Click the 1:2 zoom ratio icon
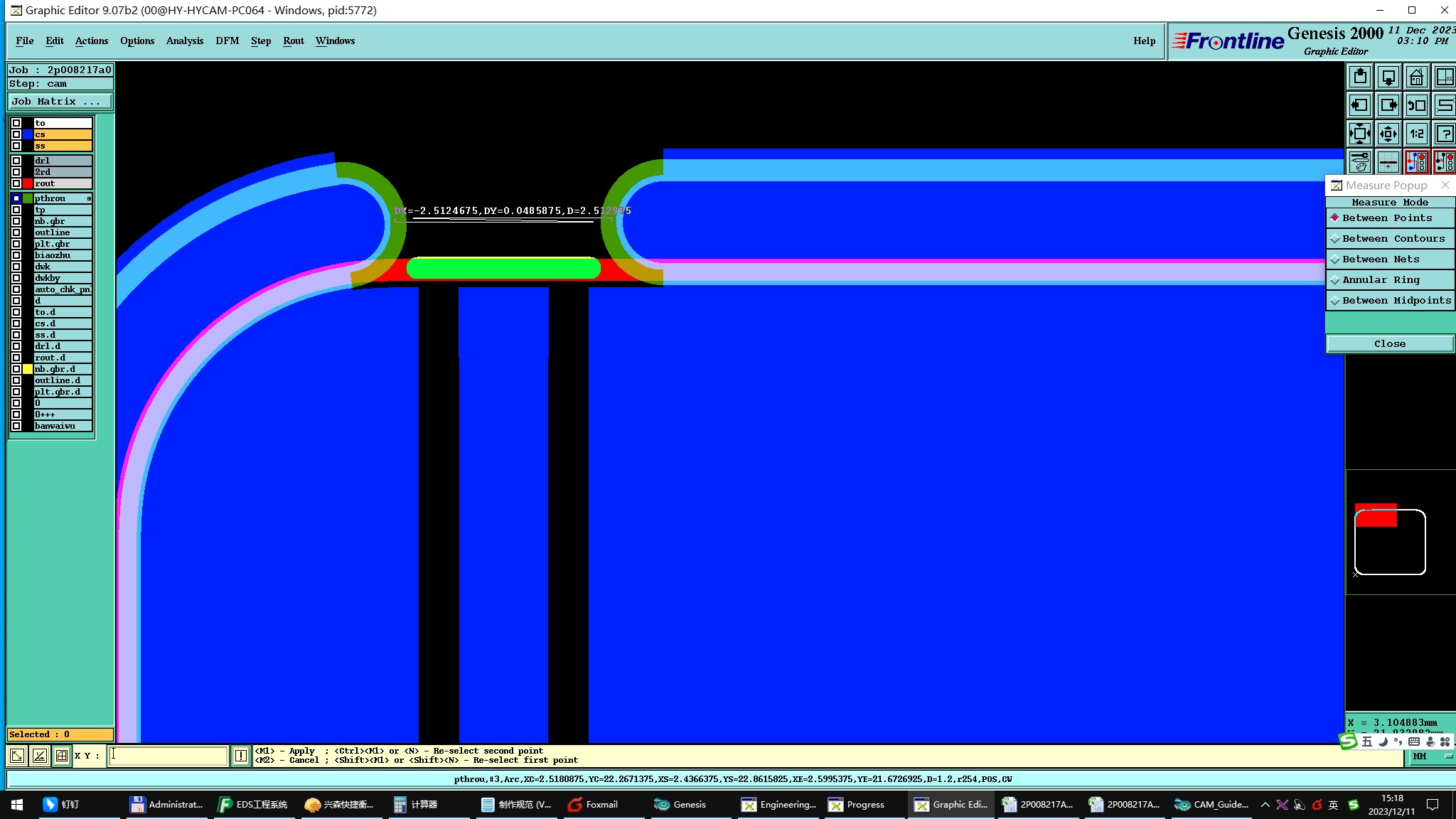This screenshot has height=819, width=1456. [1416, 134]
